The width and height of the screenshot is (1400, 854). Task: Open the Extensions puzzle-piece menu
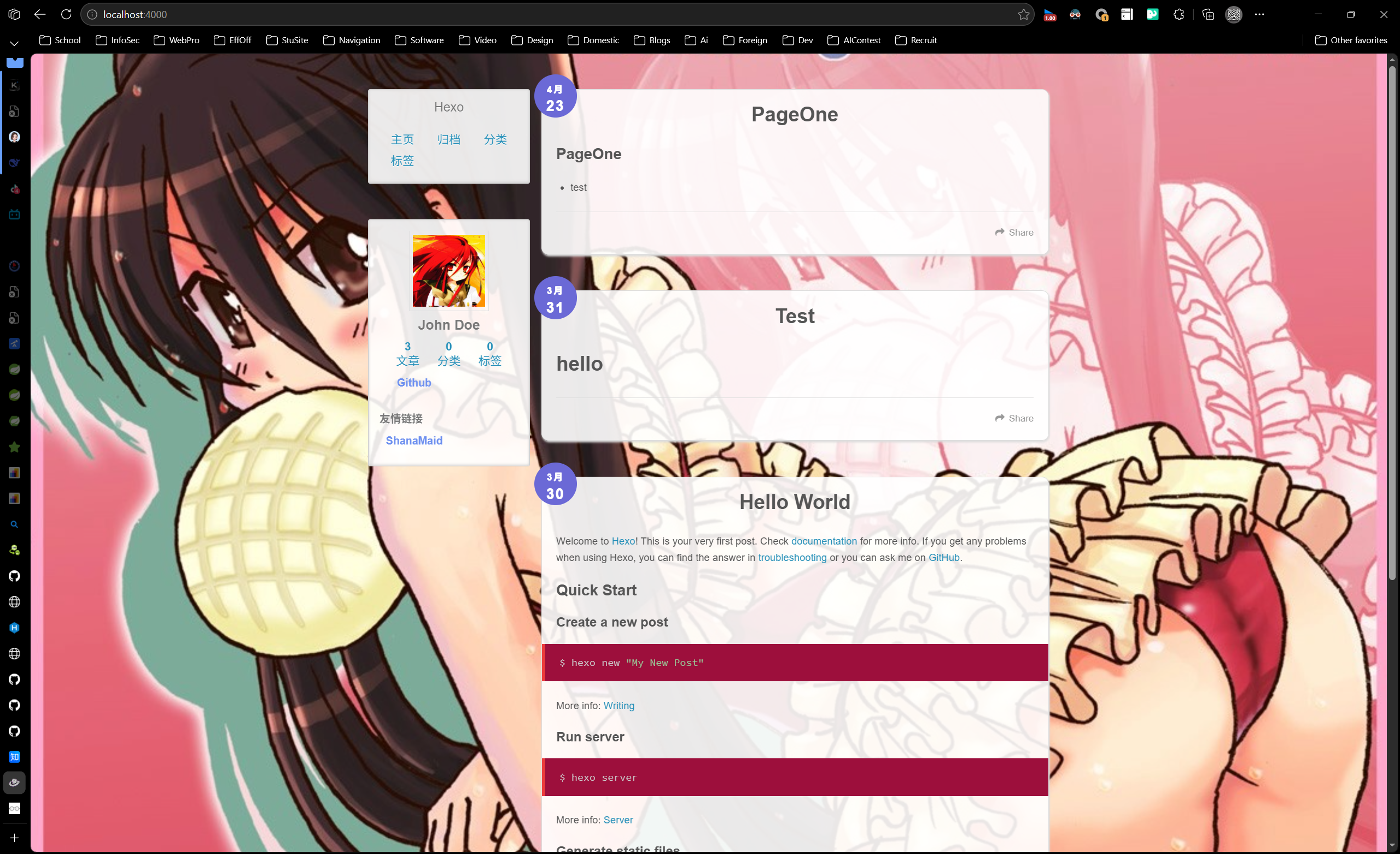point(1179,14)
